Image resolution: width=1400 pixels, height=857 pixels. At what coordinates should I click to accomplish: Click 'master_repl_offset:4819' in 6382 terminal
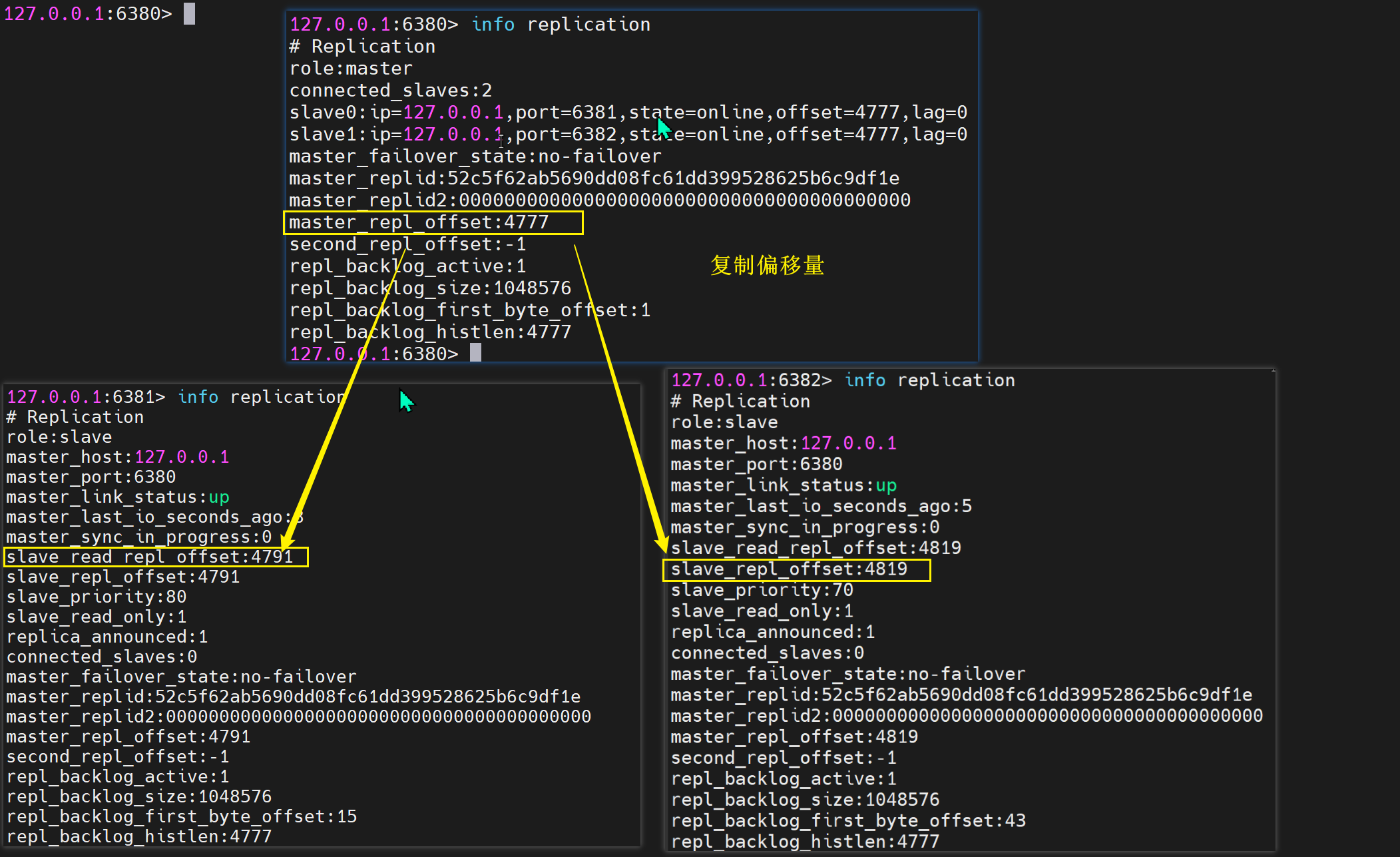tap(794, 737)
